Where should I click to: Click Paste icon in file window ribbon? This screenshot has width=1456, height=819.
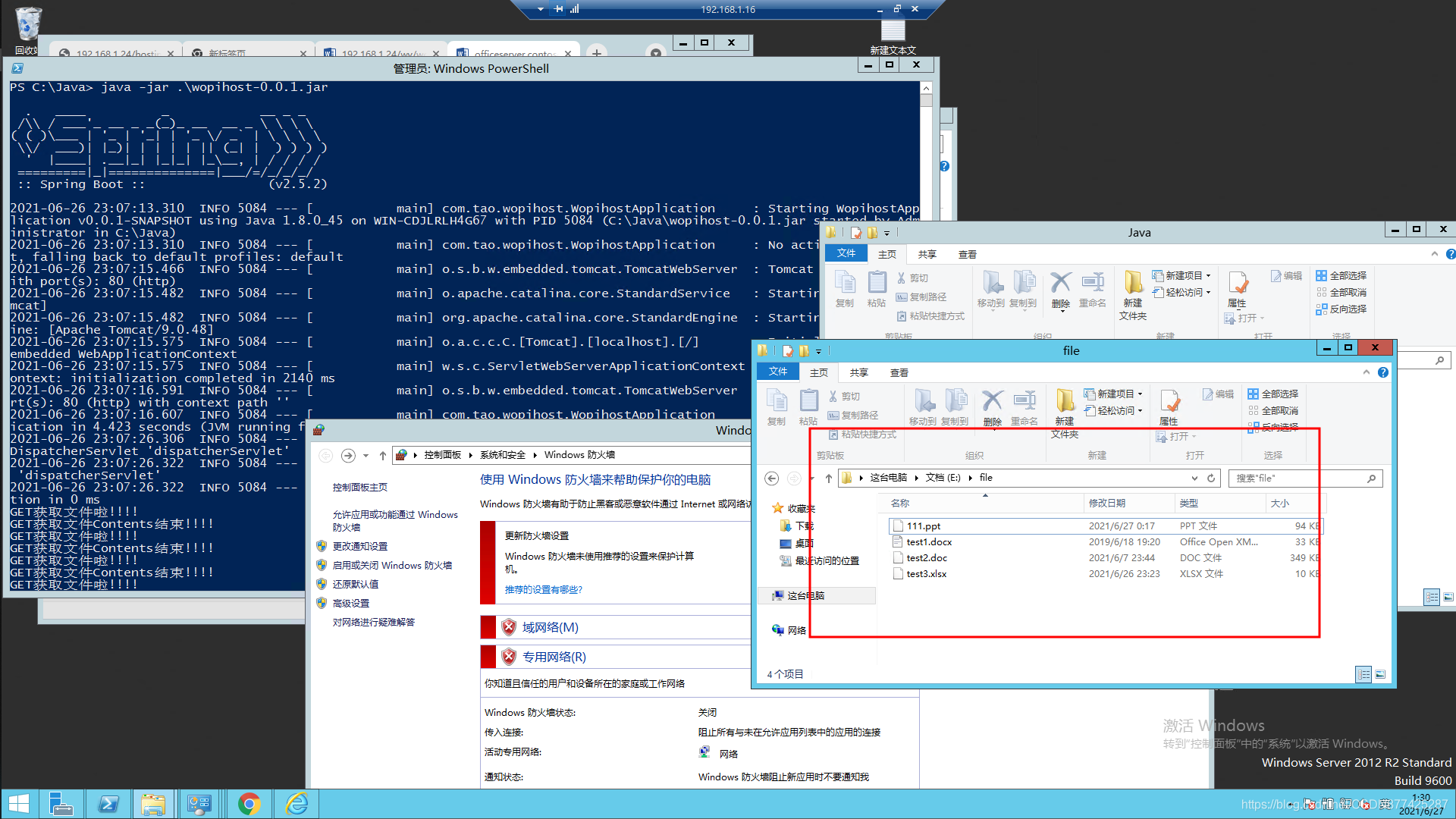(x=808, y=407)
